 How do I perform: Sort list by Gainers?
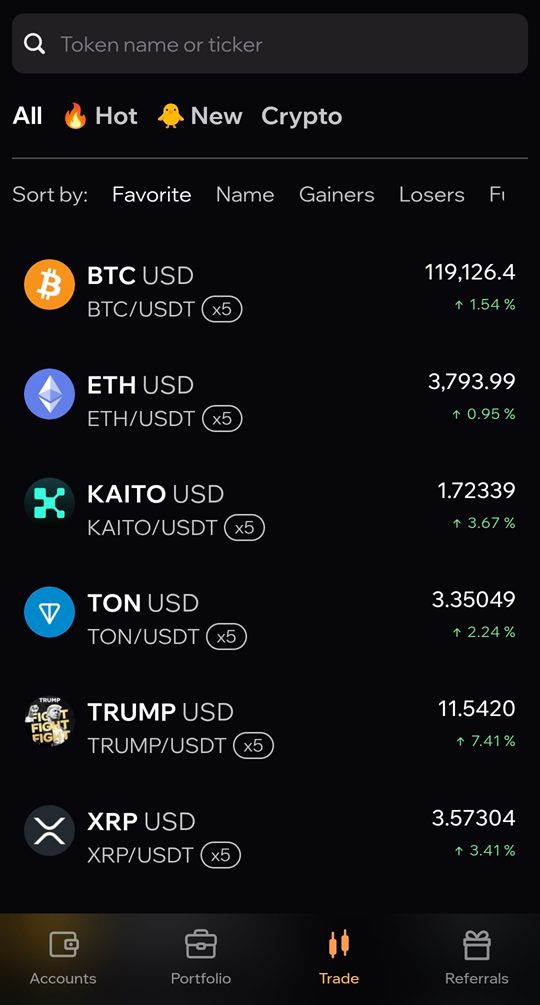pyautogui.click(x=336, y=195)
